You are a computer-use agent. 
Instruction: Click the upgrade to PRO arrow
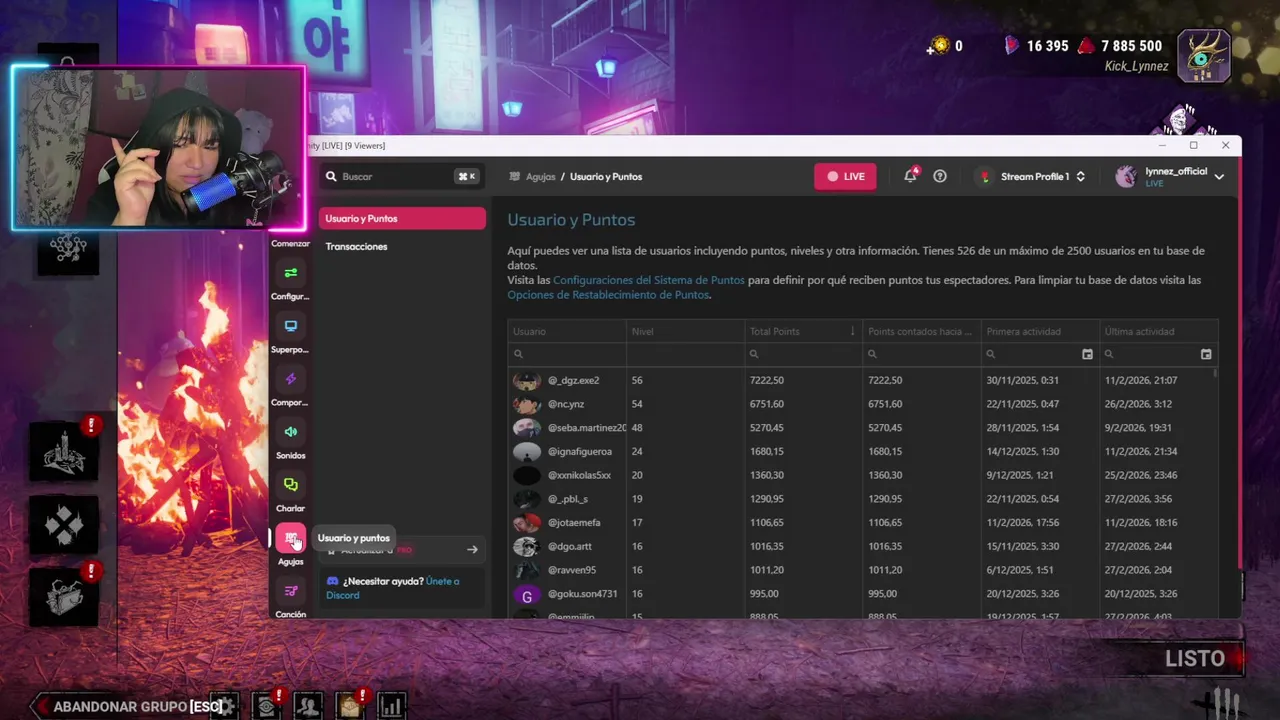[472, 549]
